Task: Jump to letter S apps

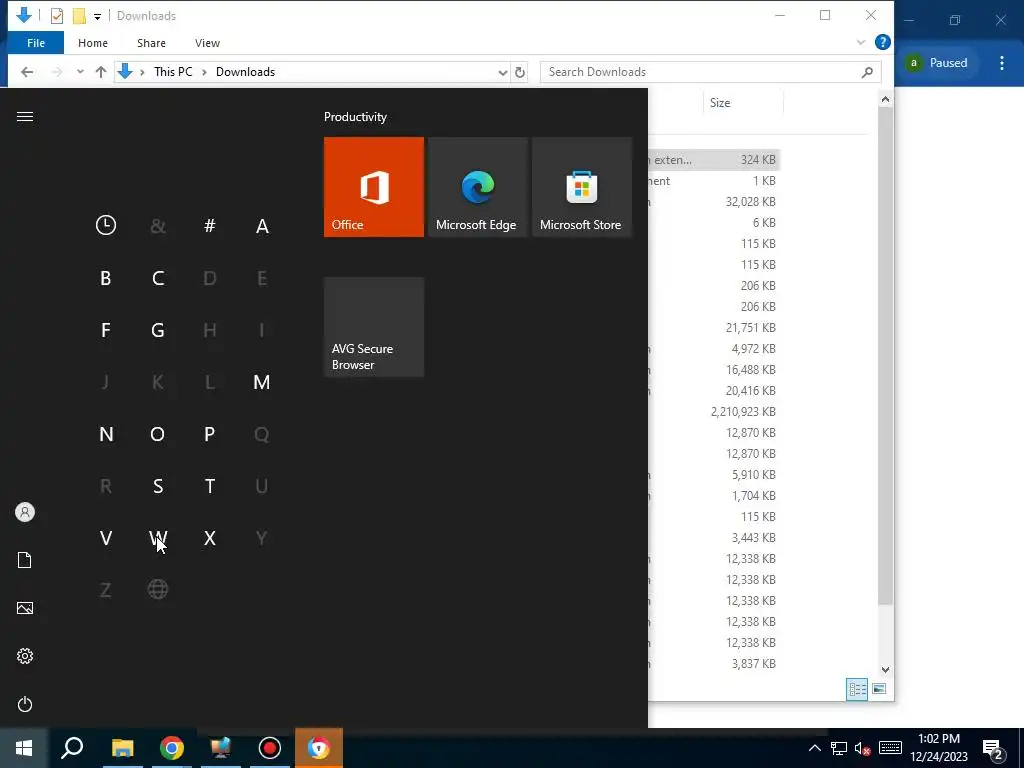Action: (158, 486)
